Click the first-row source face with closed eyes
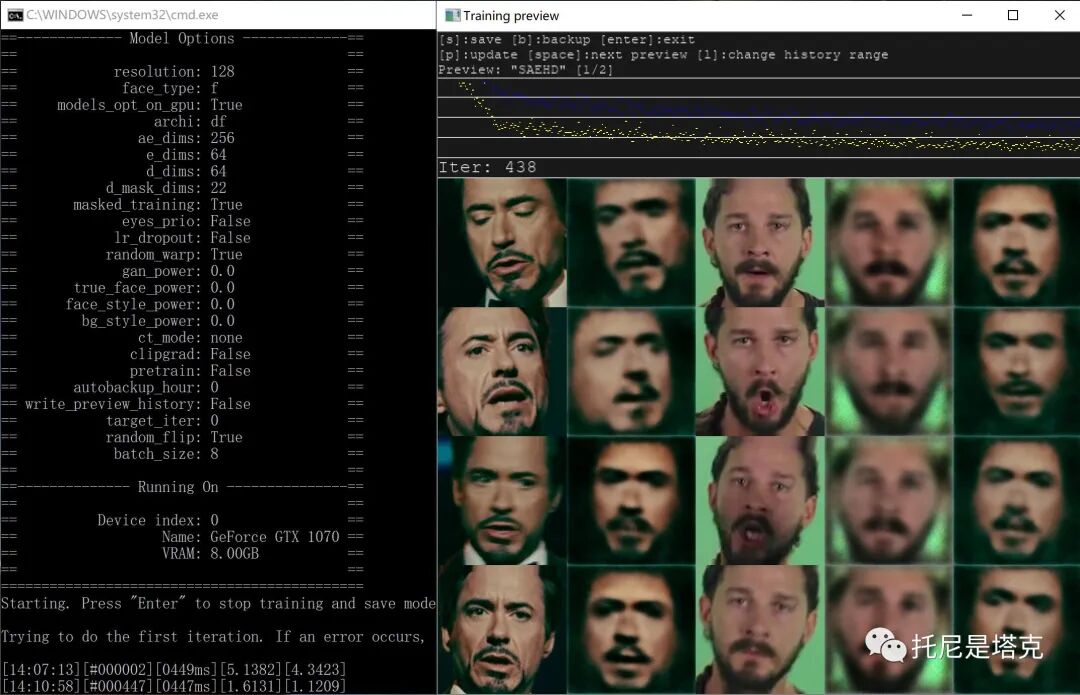Screen dimensions: 1080x695 502,242
